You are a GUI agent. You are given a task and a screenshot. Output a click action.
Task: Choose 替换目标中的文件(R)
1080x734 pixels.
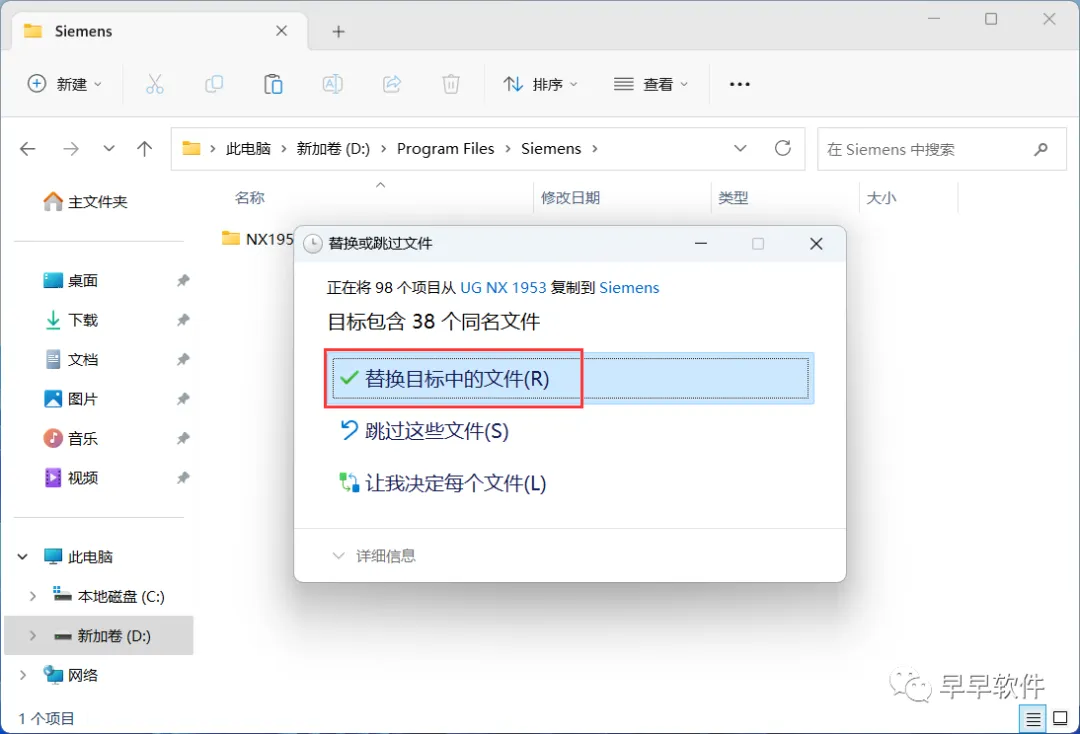pos(570,378)
